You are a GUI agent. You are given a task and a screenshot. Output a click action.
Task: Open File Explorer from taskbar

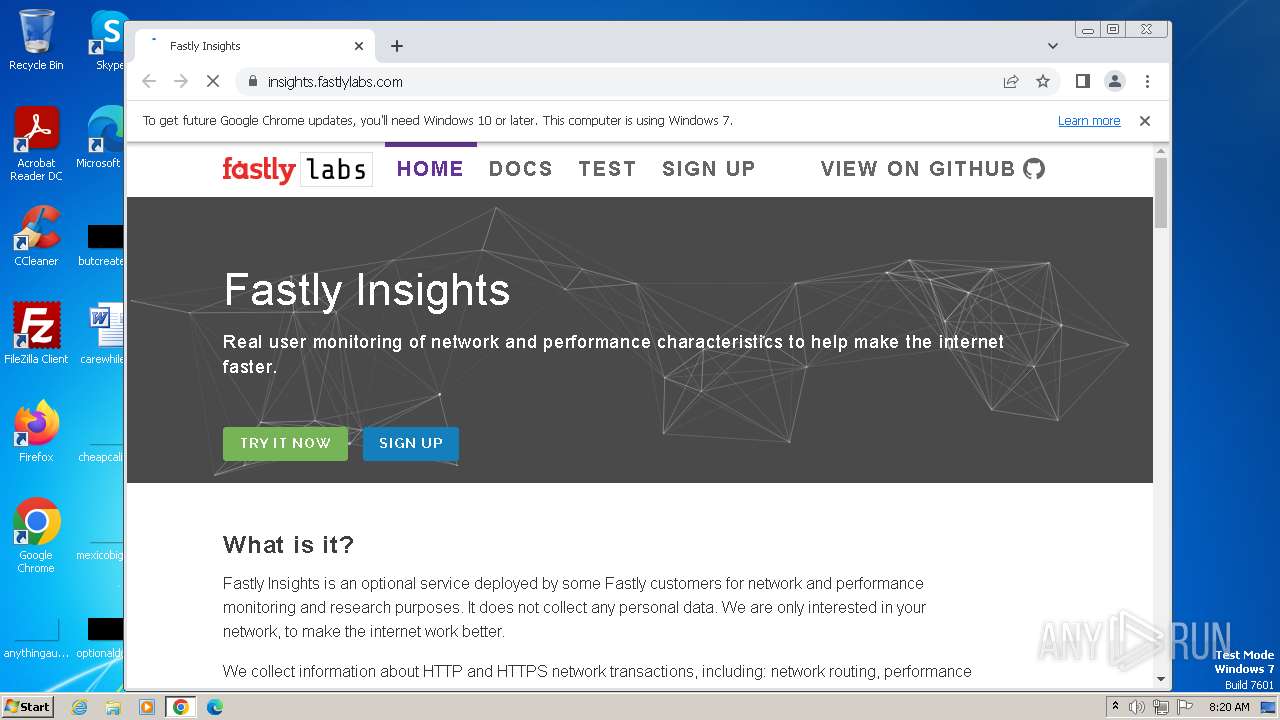(x=113, y=707)
